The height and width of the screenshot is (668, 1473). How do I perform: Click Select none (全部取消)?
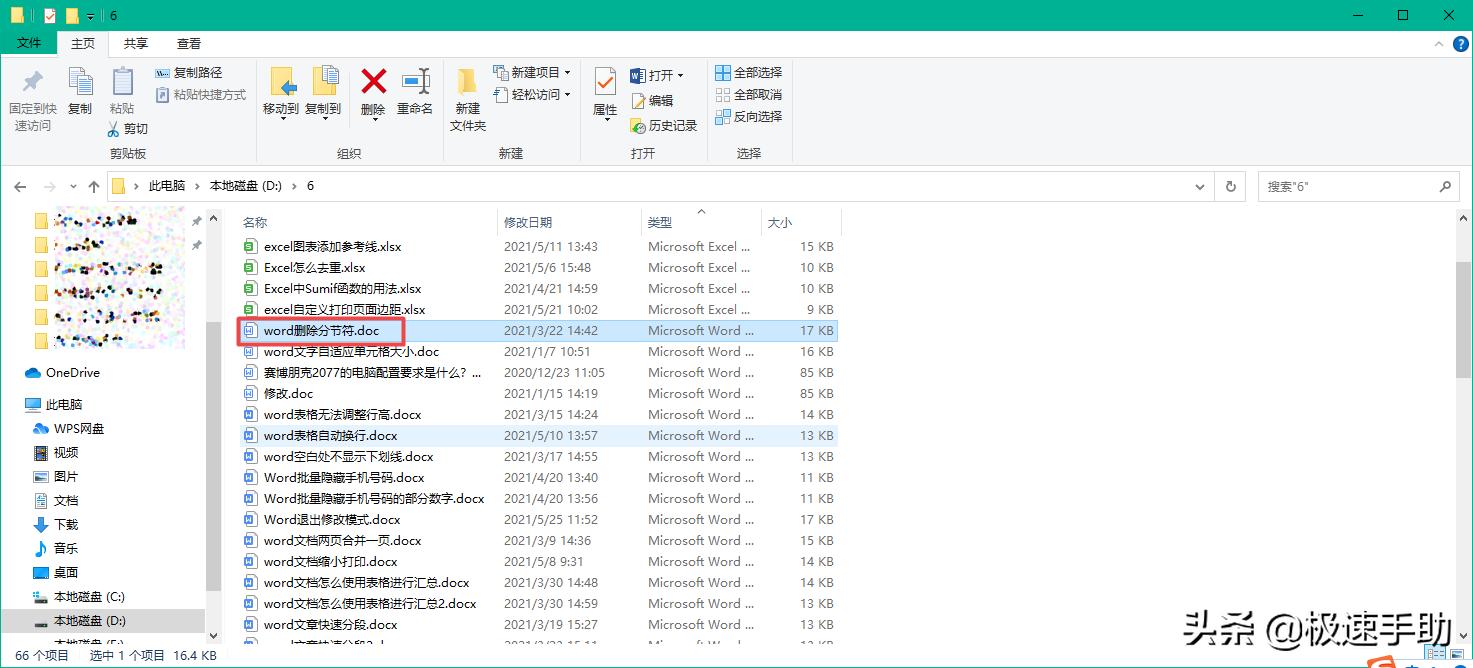click(749, 95)
